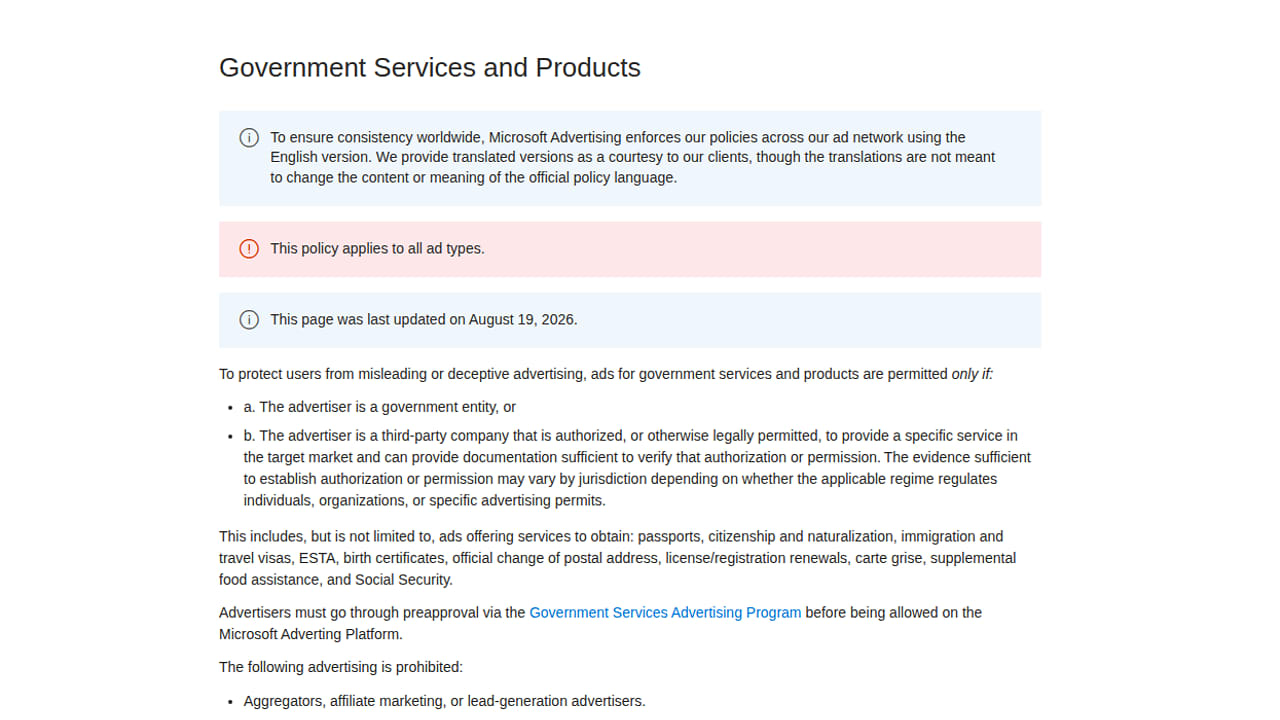Select bullet 'a. The advertiser is a government entity'
1280x720 pixels.
click(380, 407)
